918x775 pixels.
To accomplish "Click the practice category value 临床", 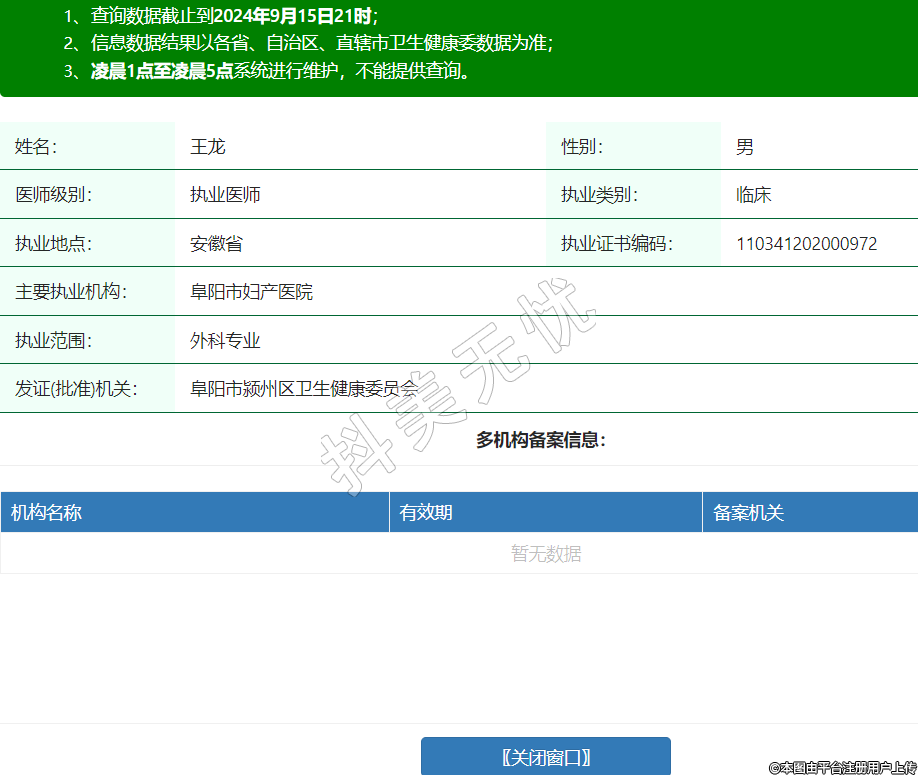I will 753,195.
